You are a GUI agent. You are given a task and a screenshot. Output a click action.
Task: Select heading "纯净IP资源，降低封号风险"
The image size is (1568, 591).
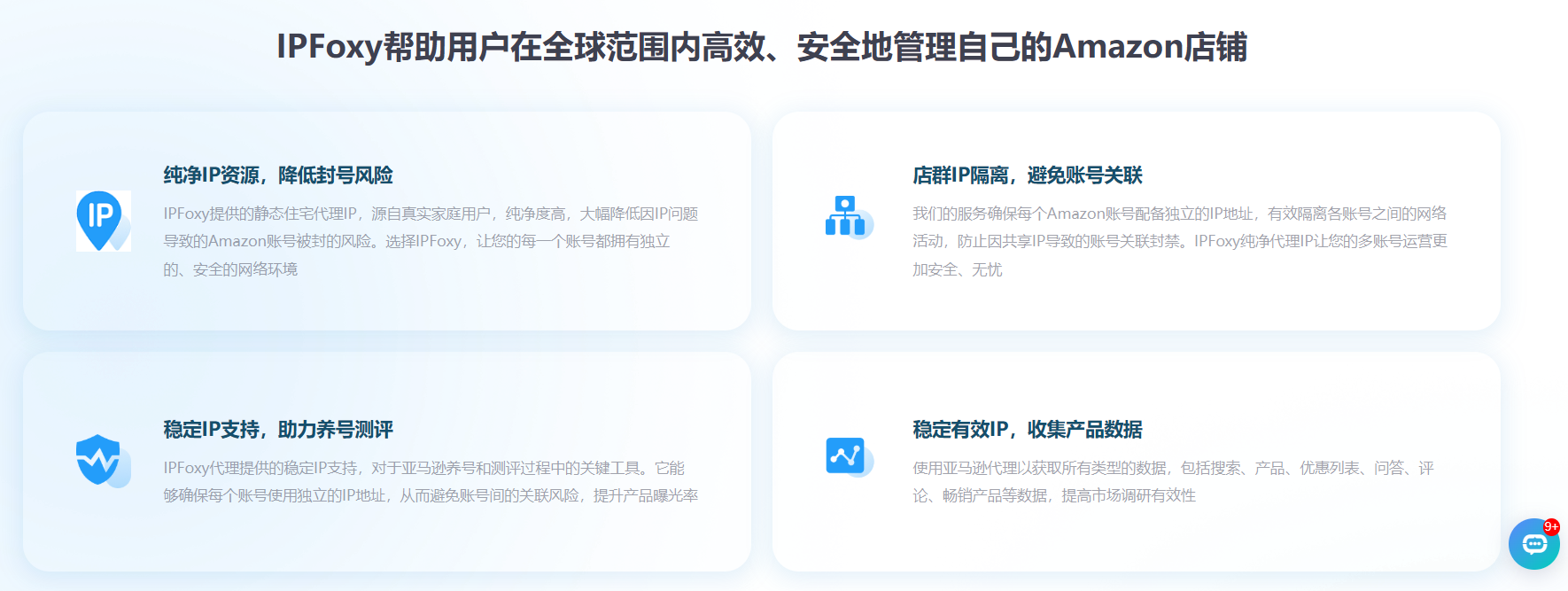point(278,175)
